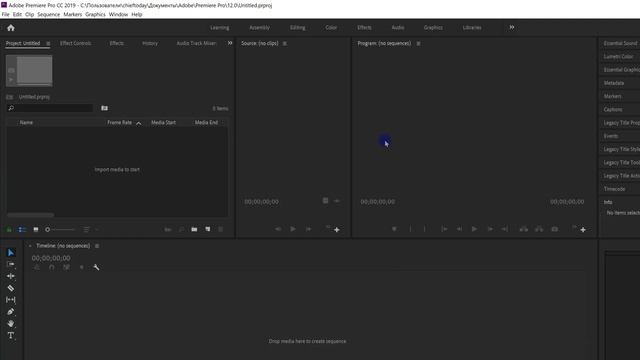
Task: Switch to the Editing workspace
Action: [x=298, y=28]
